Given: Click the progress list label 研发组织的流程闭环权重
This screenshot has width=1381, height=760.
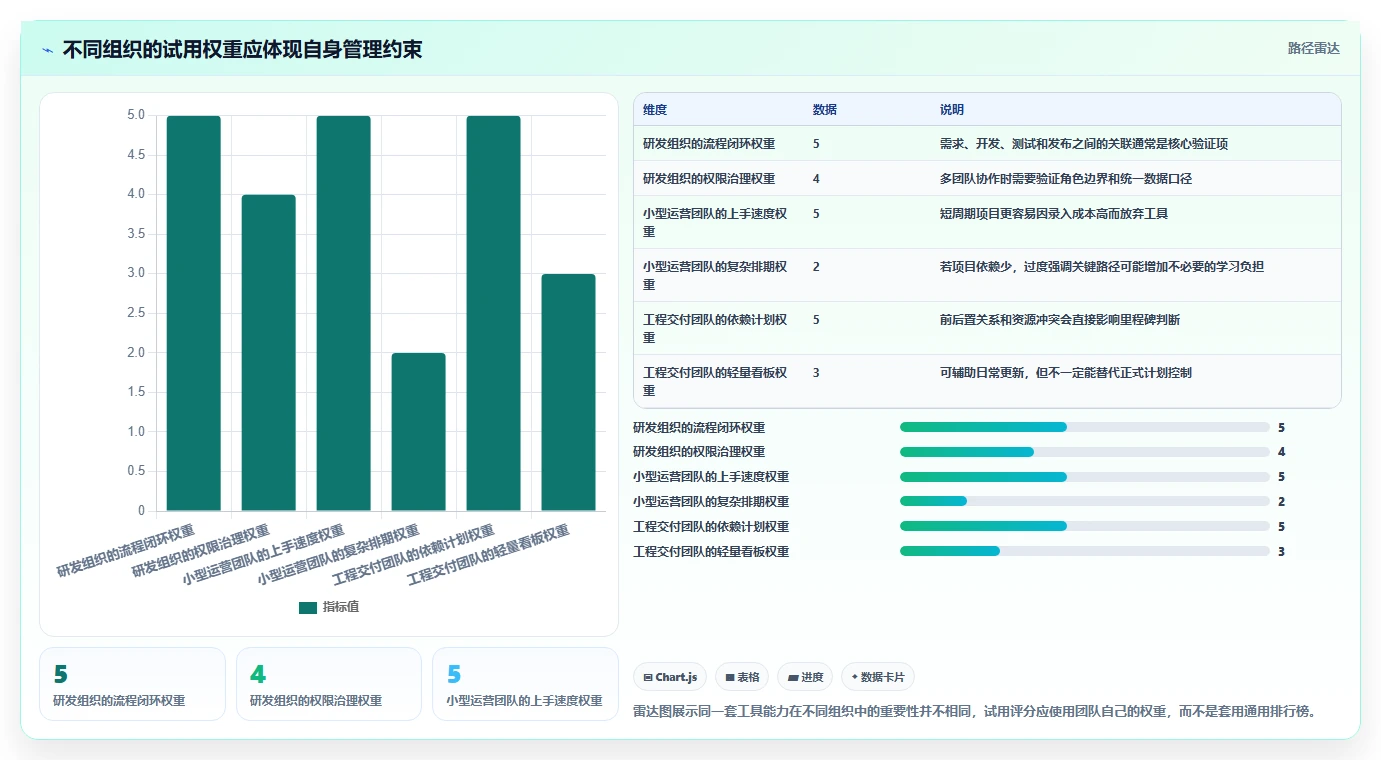Looking at the screenshot, I should point(699,427).
